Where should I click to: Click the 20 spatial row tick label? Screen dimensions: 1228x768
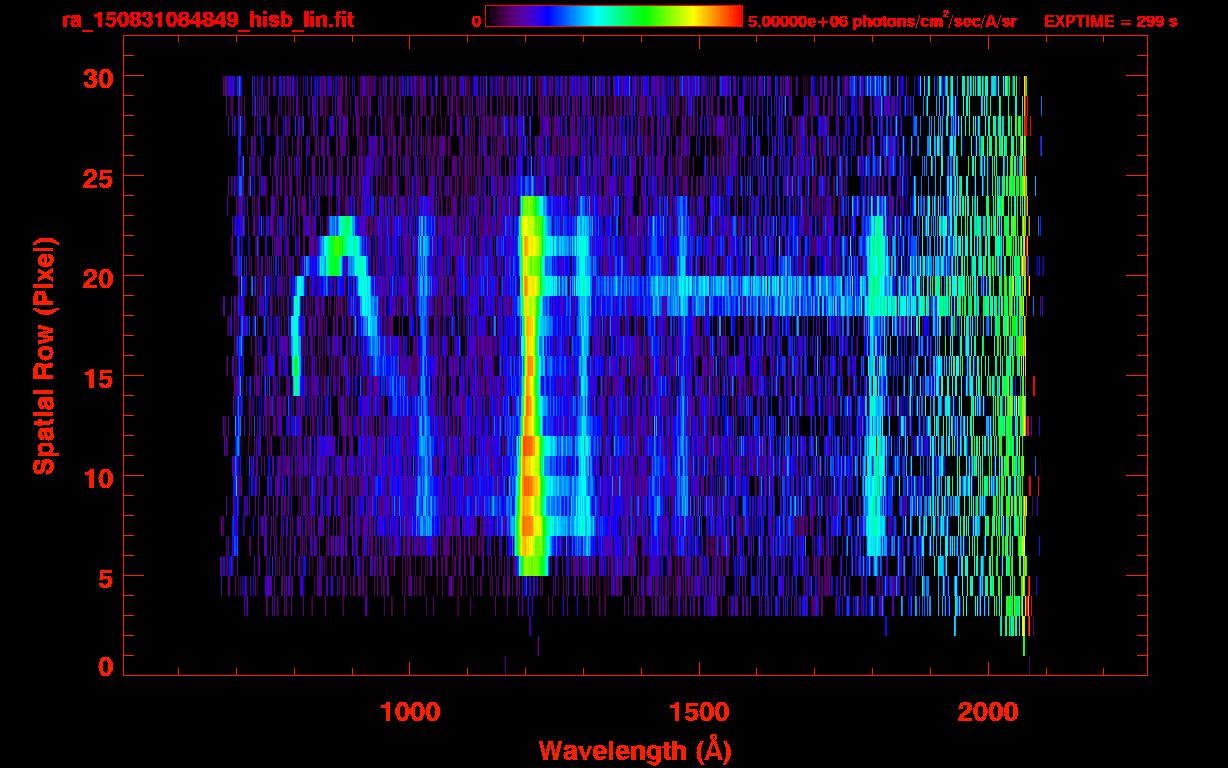click(96, 277)
